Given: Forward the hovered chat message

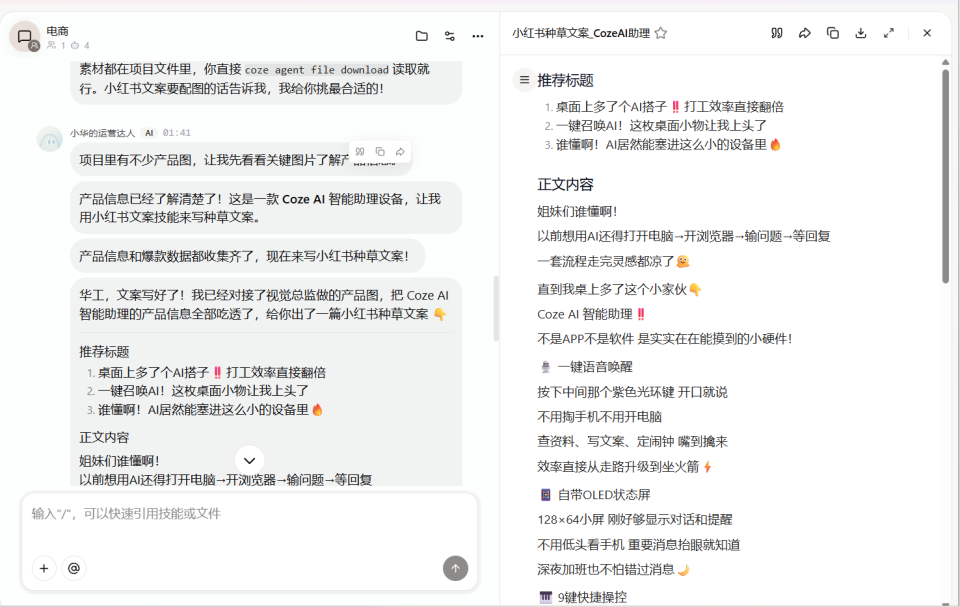Looking at the screenshot, I should tap(400, 151).
